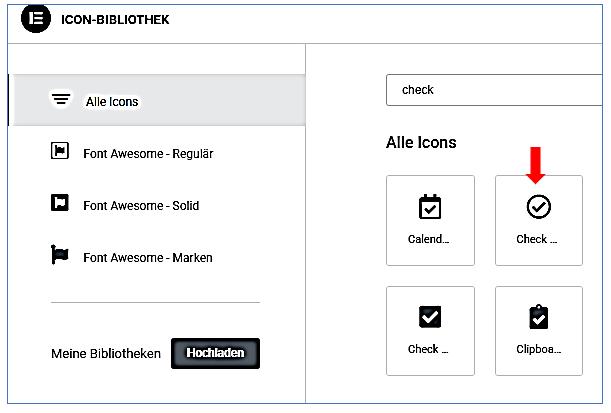The height and width of the screenshot is (413, 611).
Task: Choose the calendar check icon
Action: pyautogui.click(x=429, y=207)
